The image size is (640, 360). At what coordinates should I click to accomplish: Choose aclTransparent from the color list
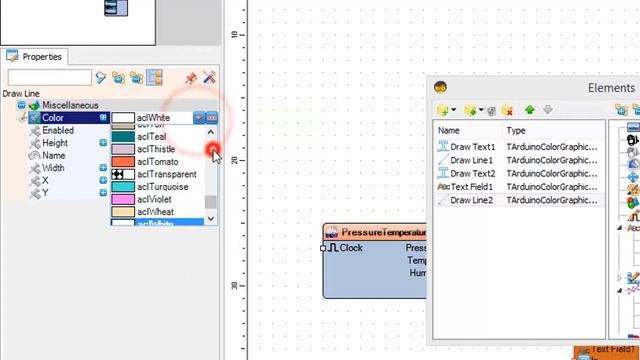pyautogui.click(x=158, y=174)
